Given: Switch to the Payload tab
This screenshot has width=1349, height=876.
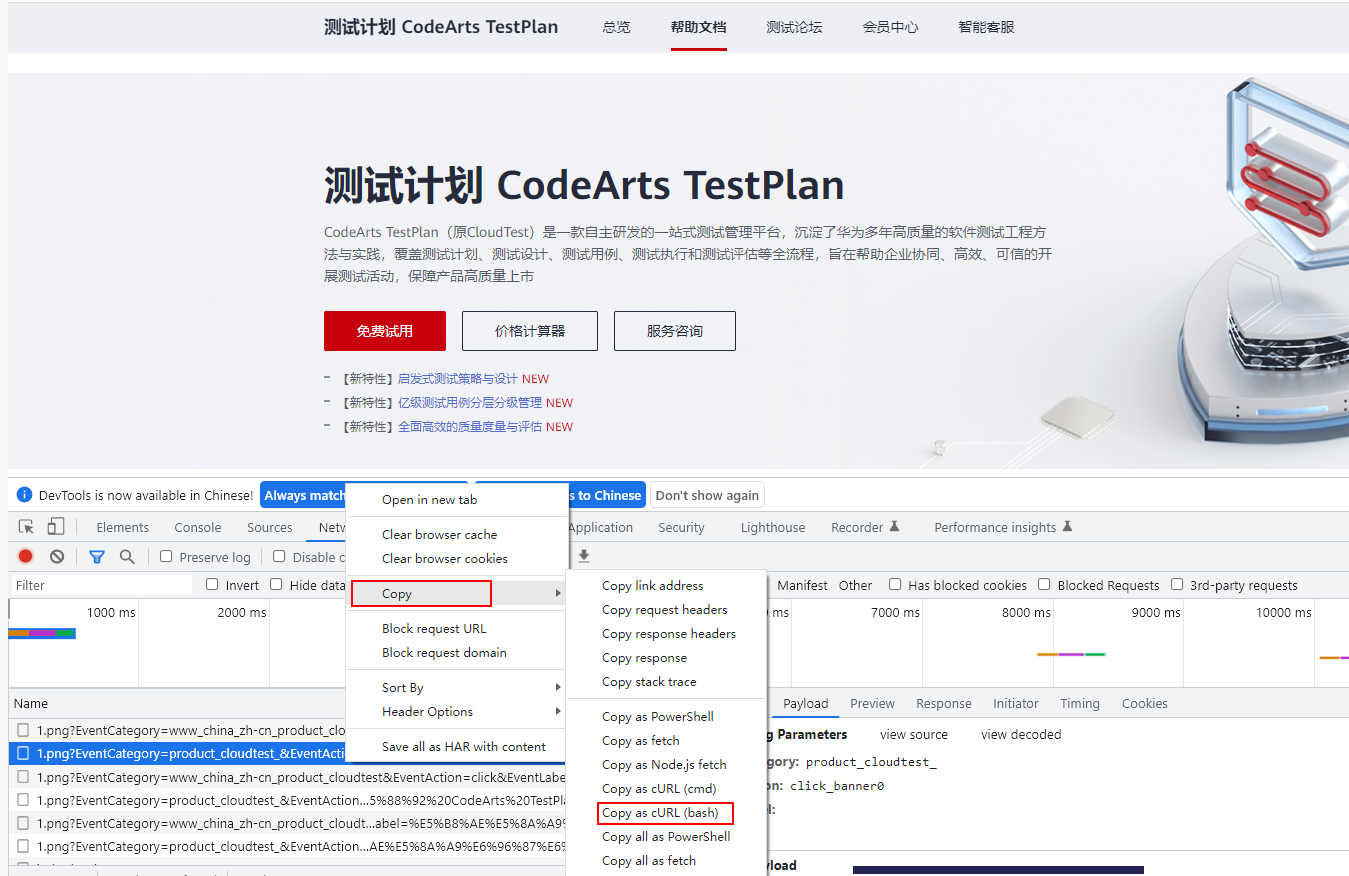Looking at the screenshot, I should [x=805, y=703].
